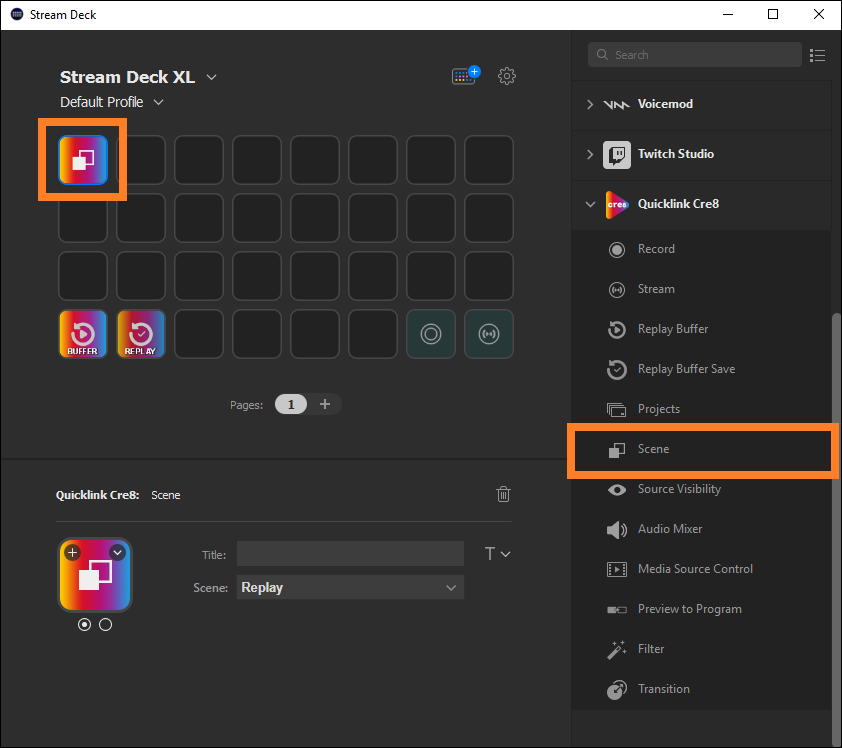Open the Scene dropdown showing Replay
The image size is (842, 748).
tap(350, 587)
